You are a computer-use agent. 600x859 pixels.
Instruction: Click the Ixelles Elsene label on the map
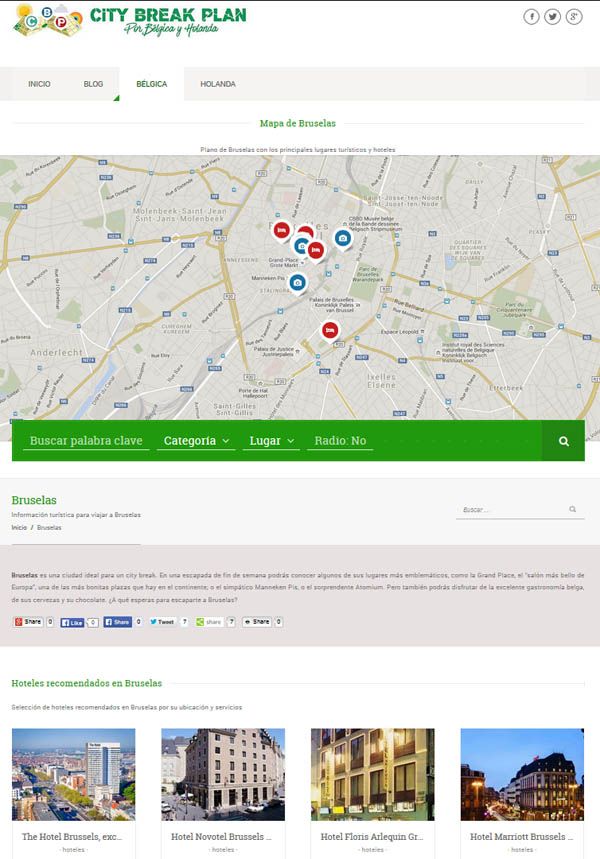click(381, 381)
